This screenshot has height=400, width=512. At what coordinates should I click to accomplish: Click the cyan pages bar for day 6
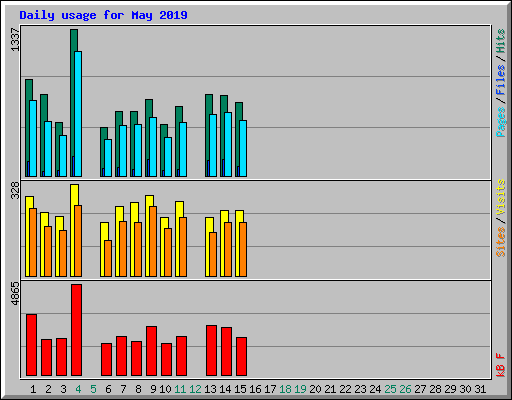108,158
